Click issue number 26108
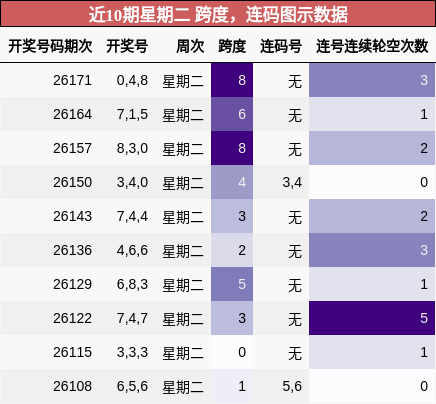Viewport: 436px width, 404px height. (x=72, y=386)
